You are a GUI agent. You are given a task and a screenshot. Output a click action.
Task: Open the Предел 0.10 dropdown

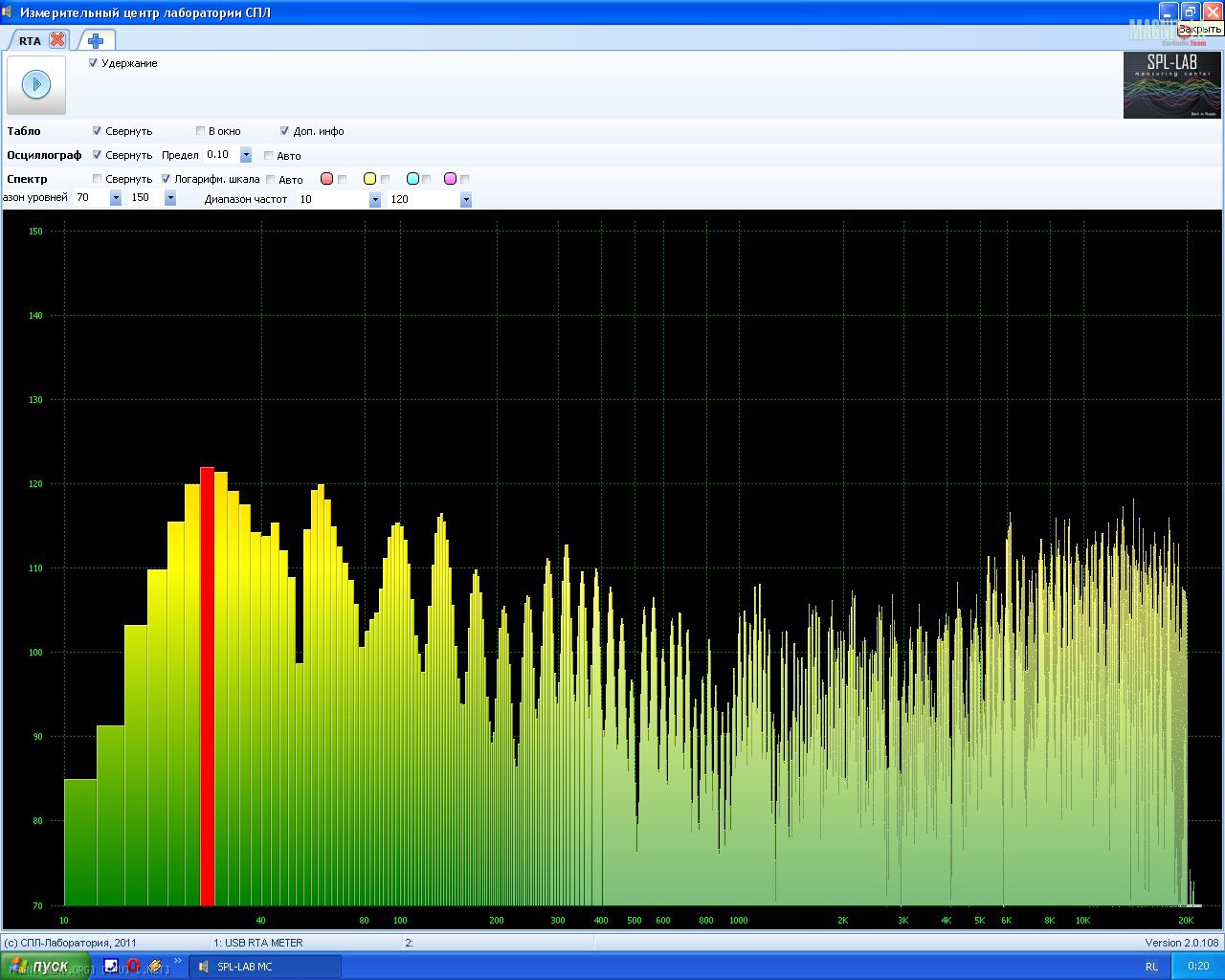tap(246, 155)
